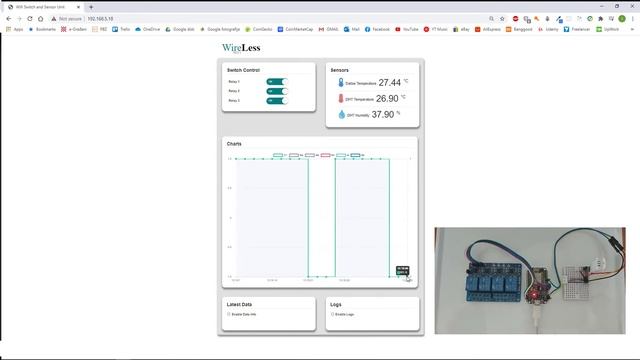Open the GMAIL bookmark

coord(329,29)
